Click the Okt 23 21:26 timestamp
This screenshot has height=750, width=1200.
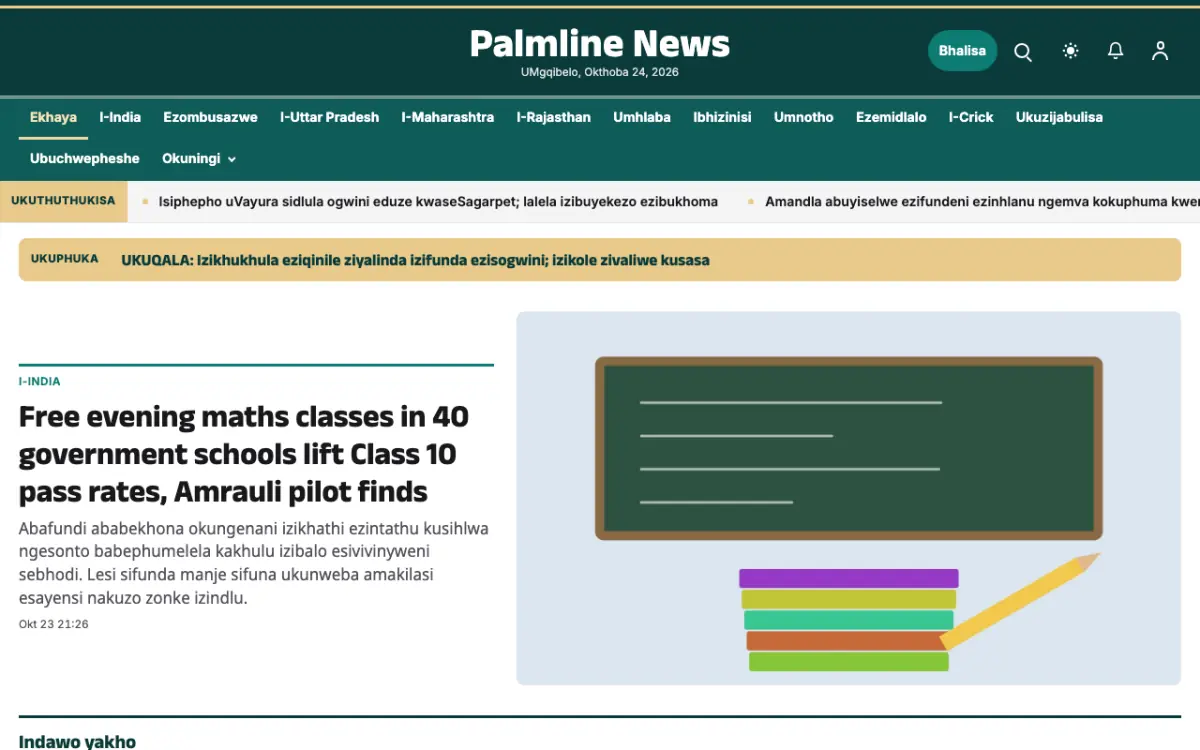(54, 624)
